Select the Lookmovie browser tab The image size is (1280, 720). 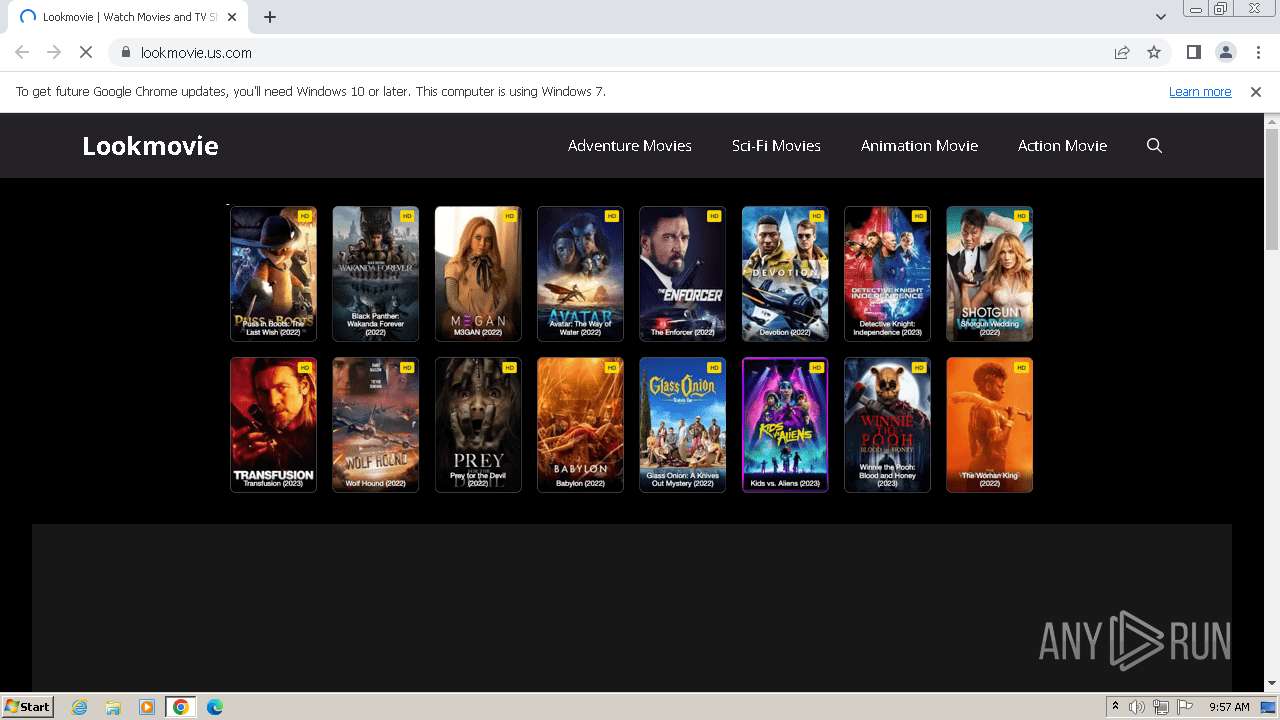[x=127, y=17]
